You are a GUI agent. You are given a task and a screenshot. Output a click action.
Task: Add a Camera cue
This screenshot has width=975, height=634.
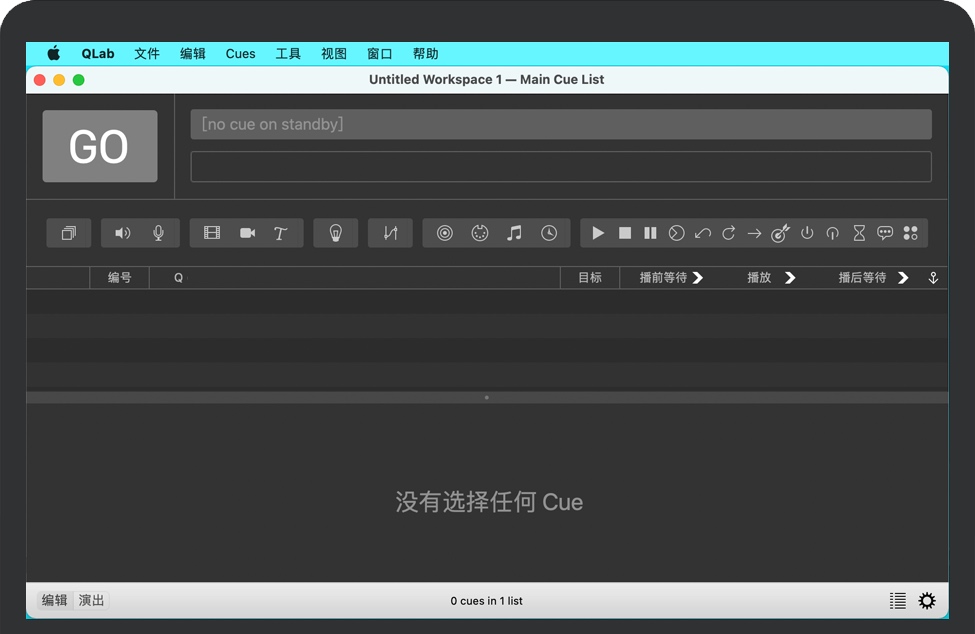247,233
